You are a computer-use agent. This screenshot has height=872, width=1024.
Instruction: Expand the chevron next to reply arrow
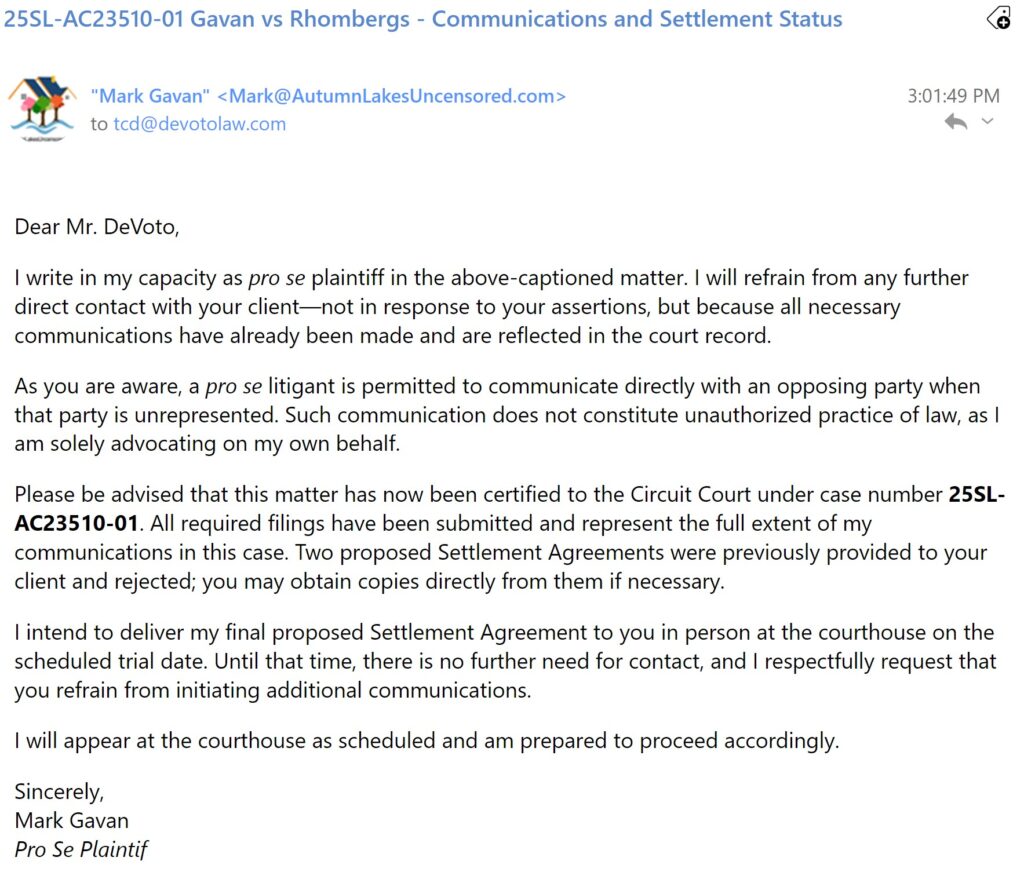988,122
